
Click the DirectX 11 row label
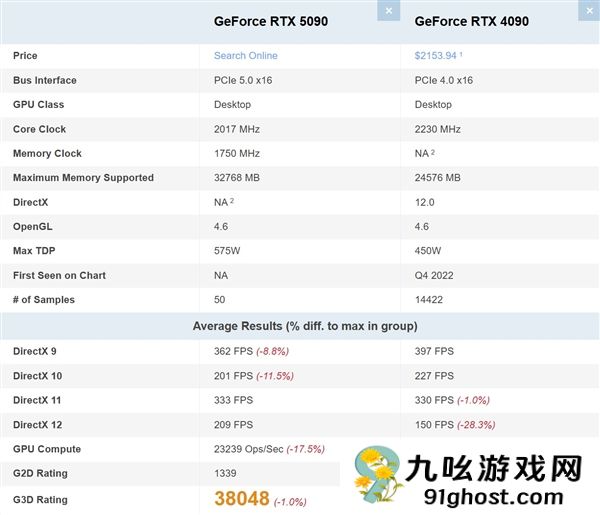(37, 400)
